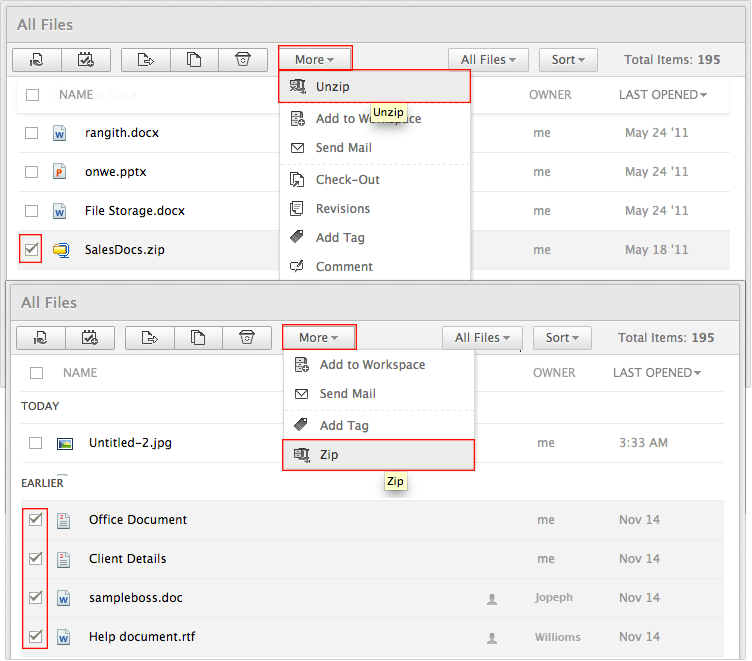Expand the Sort dropdown in the lower panel
The width and height of the screenshot is (752, 661).
(x=562, y=338)
